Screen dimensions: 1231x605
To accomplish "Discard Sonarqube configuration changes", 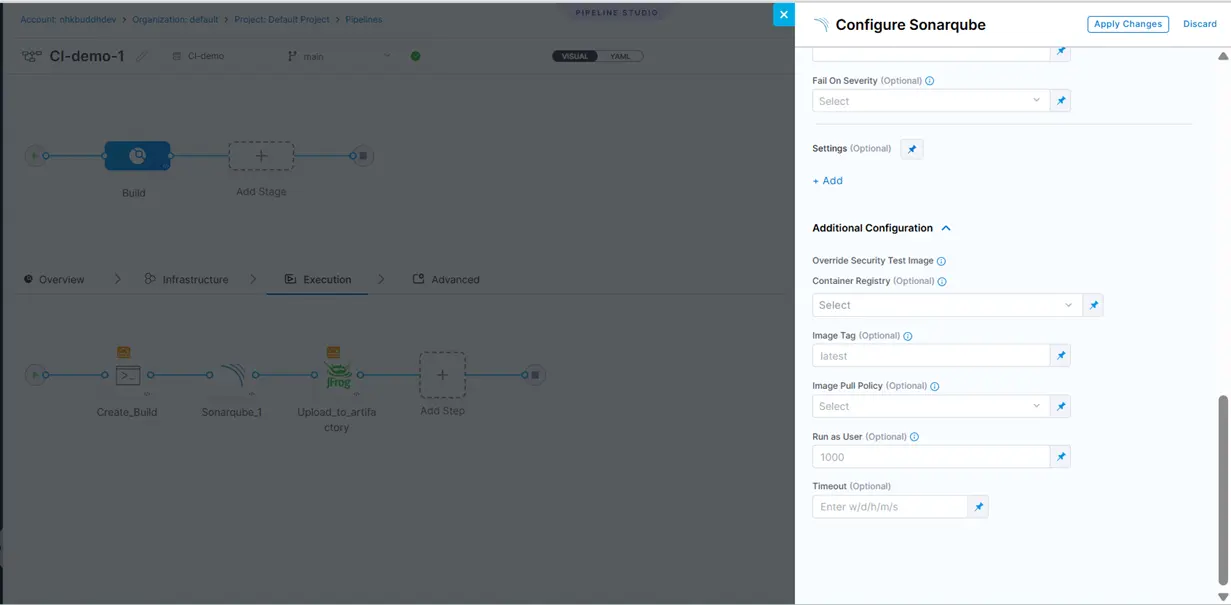I will coord(1199,24).
